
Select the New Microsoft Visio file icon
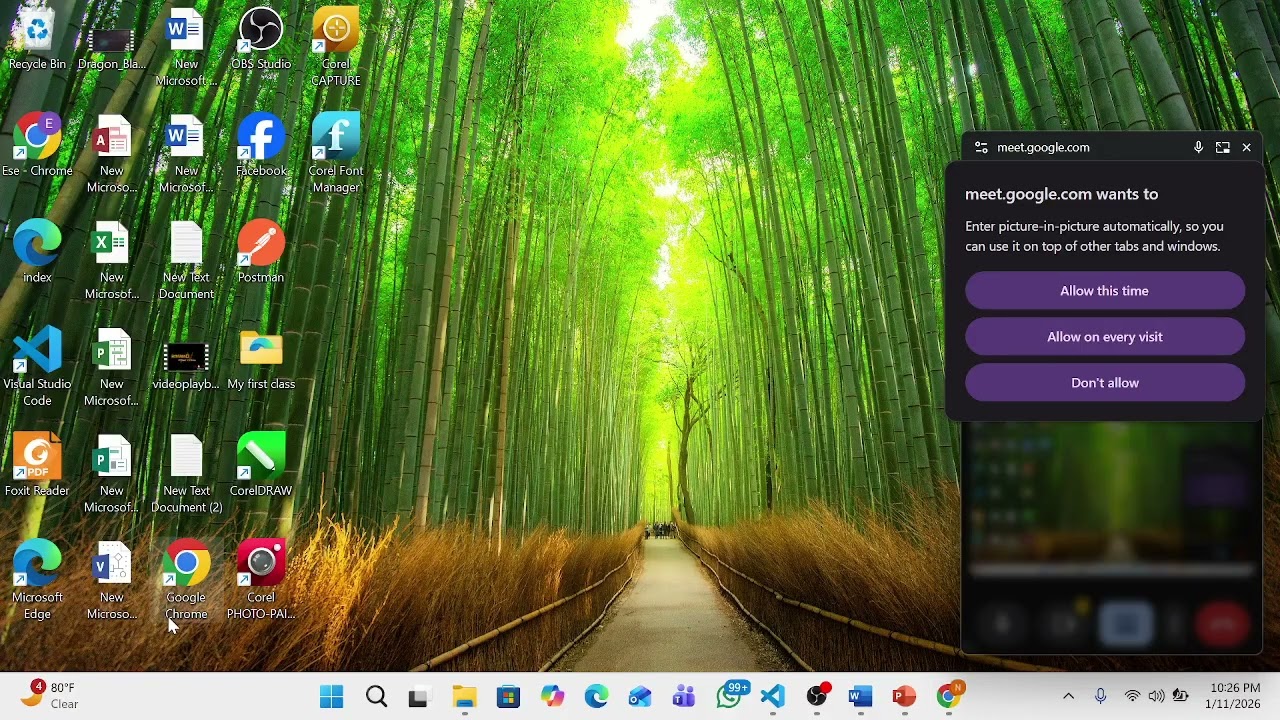(x=112, y=581)
